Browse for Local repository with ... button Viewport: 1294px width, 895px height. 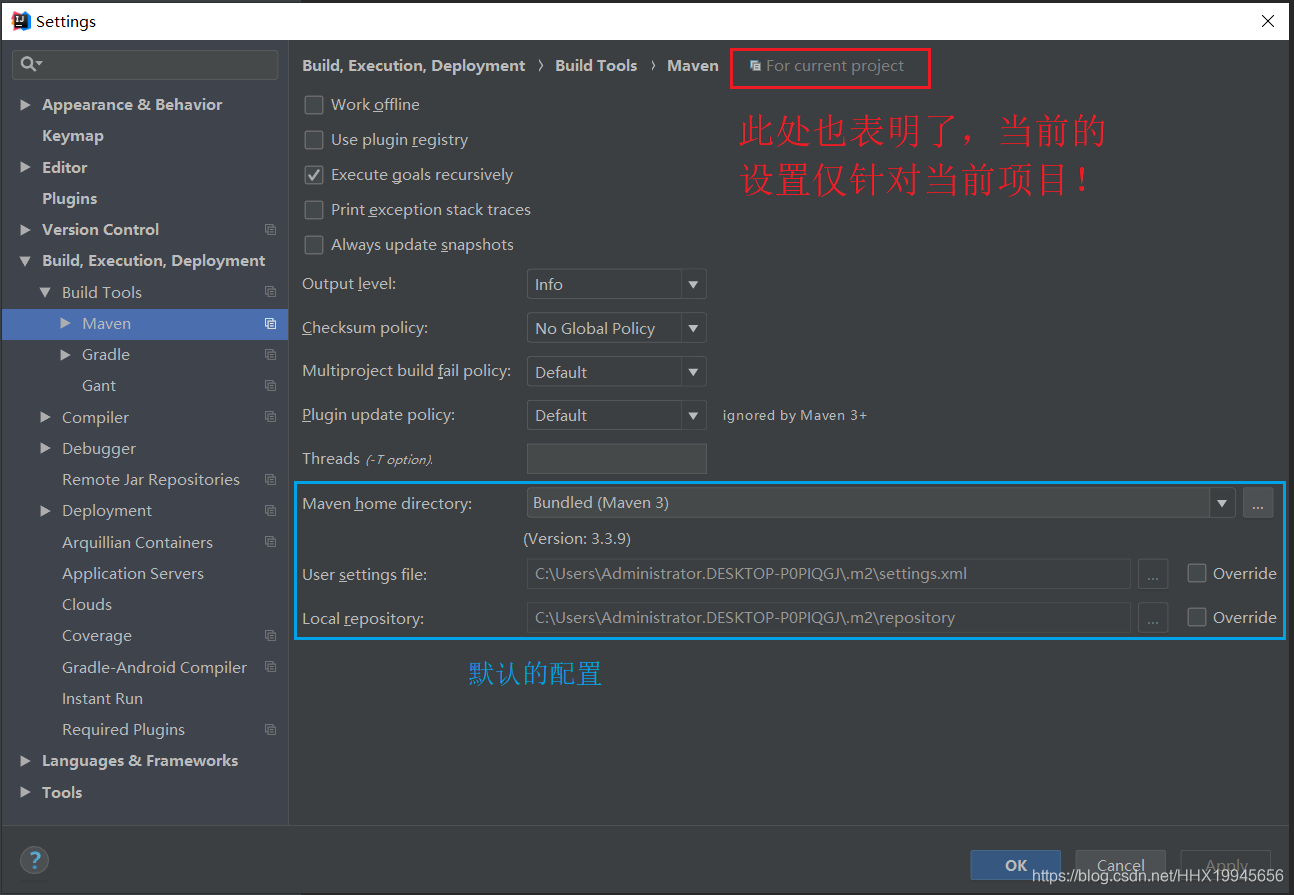point(1153,618)
